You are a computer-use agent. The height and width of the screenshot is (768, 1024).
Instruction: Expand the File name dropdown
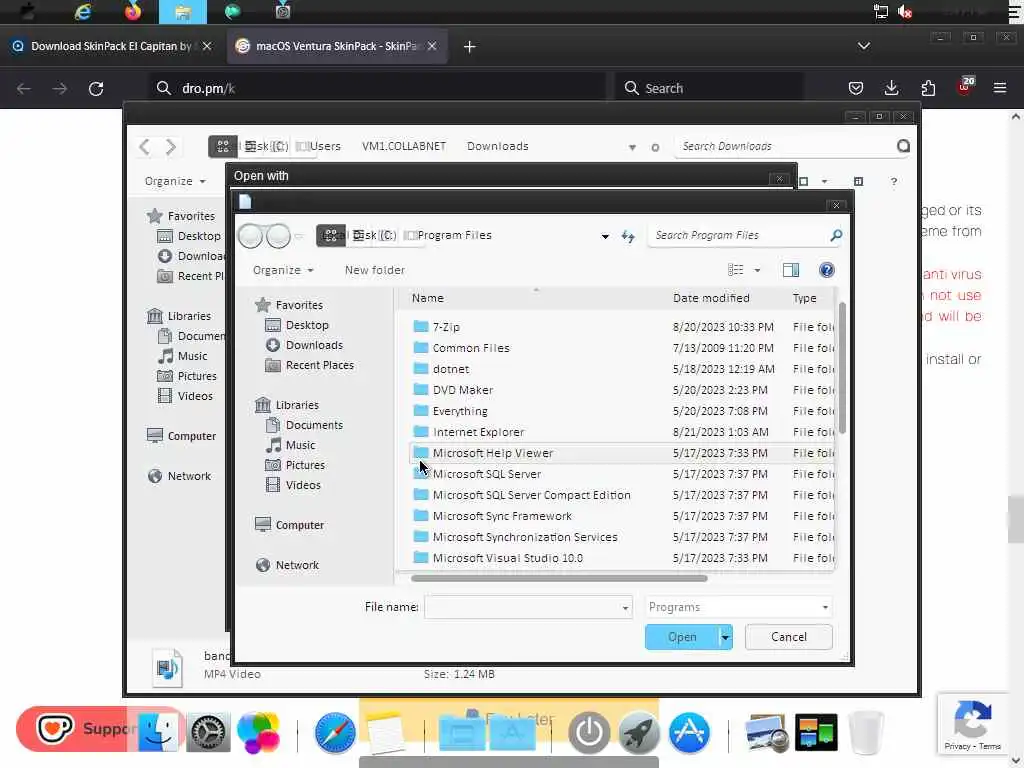625,607
